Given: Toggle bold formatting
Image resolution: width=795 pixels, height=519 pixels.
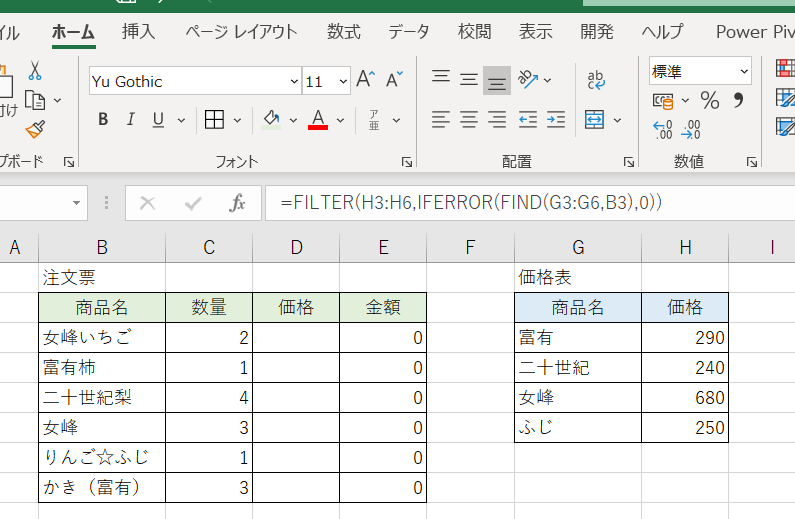Looking at the screenshot, I should 103,120.
